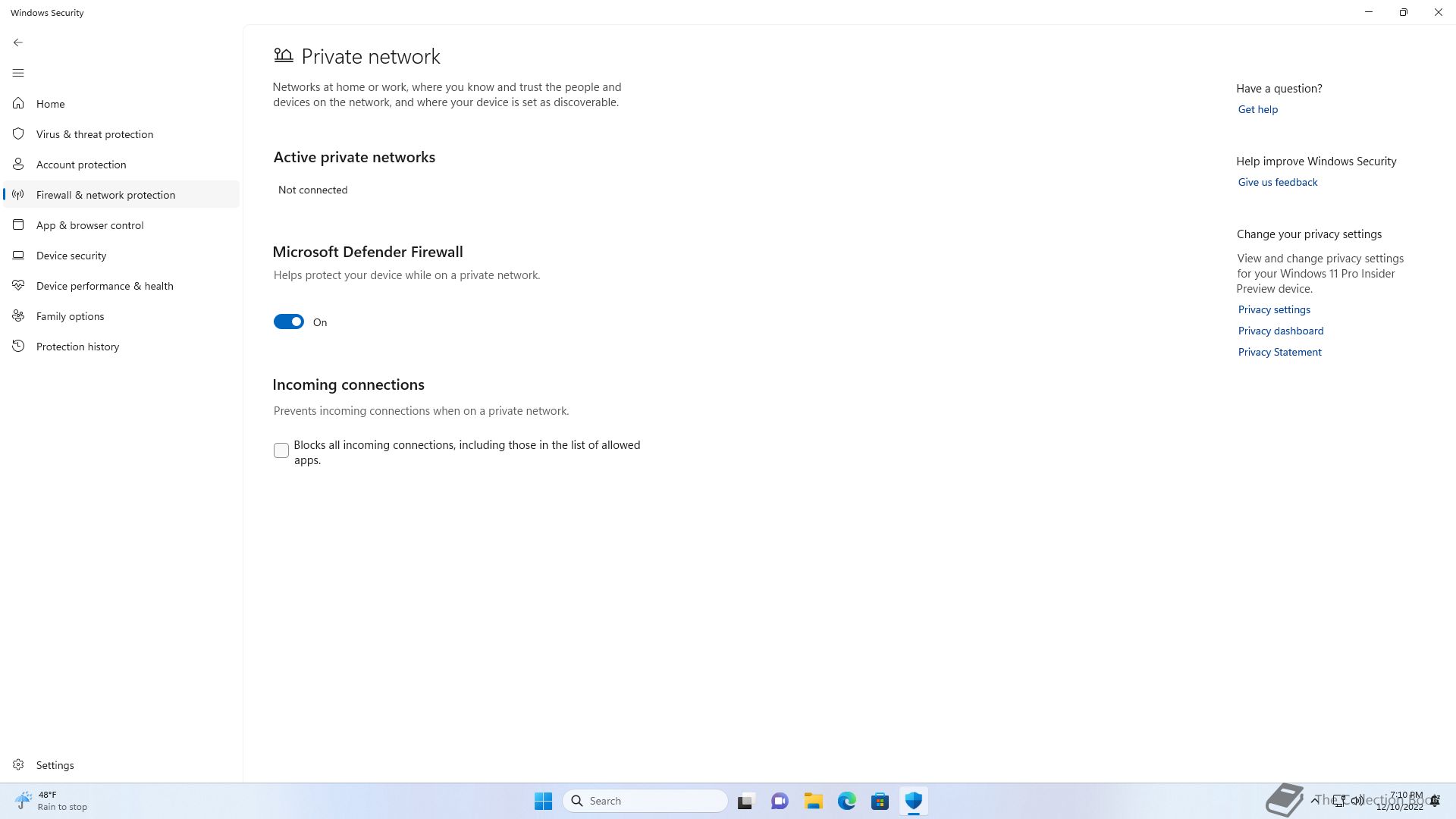Click the taskbar Search box
The image size is (1456, 819).
[645, 801]
